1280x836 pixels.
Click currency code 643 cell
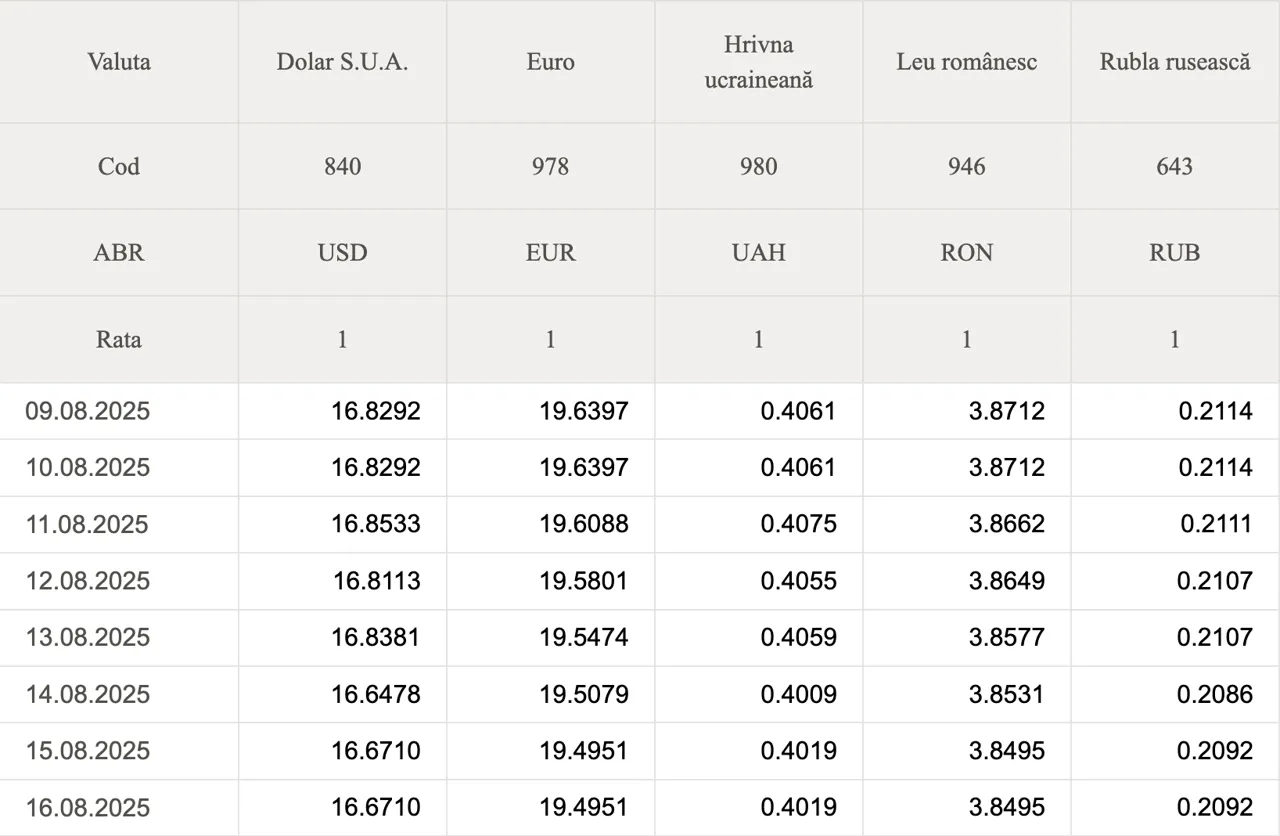pos(1174,166)
